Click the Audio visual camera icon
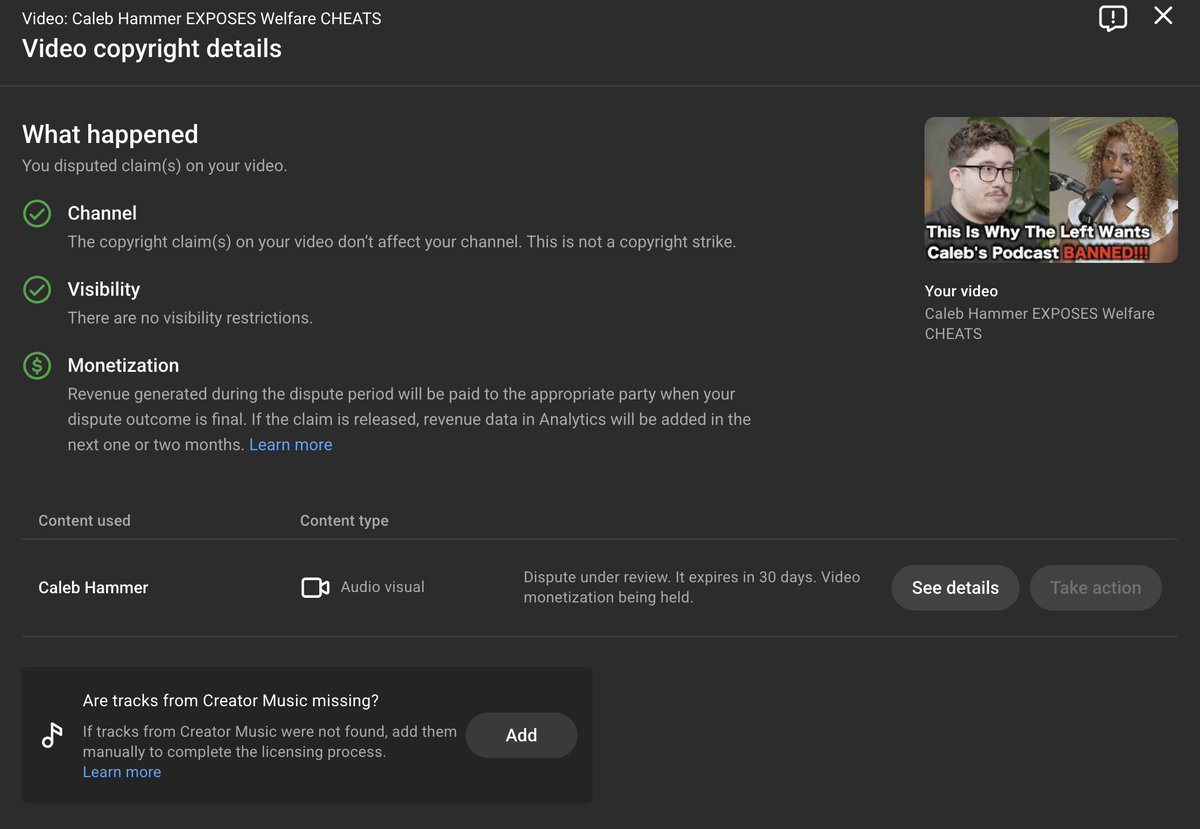 tap(315, 588)
